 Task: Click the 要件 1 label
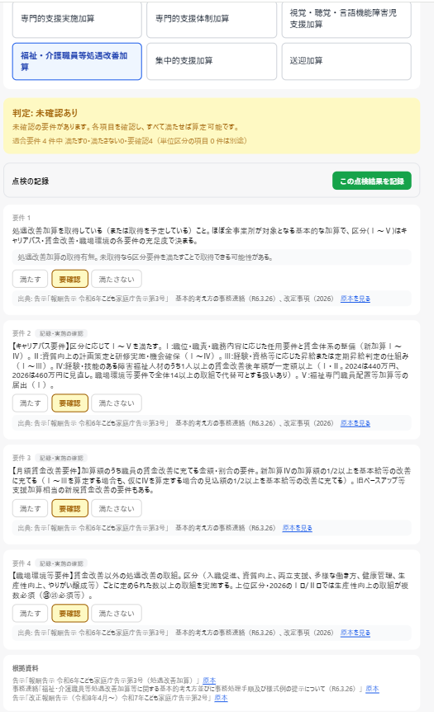click(x=21, y=218)
